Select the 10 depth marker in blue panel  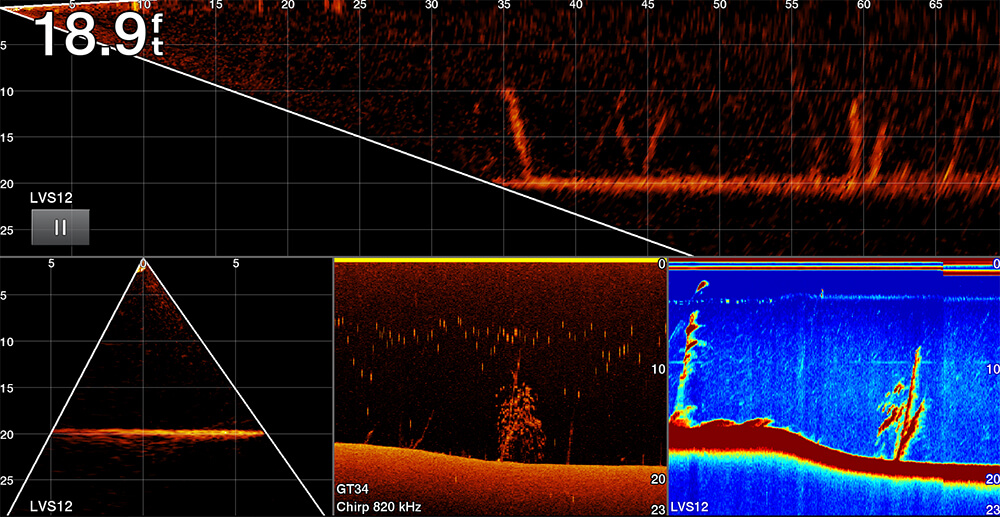point(989,369)
